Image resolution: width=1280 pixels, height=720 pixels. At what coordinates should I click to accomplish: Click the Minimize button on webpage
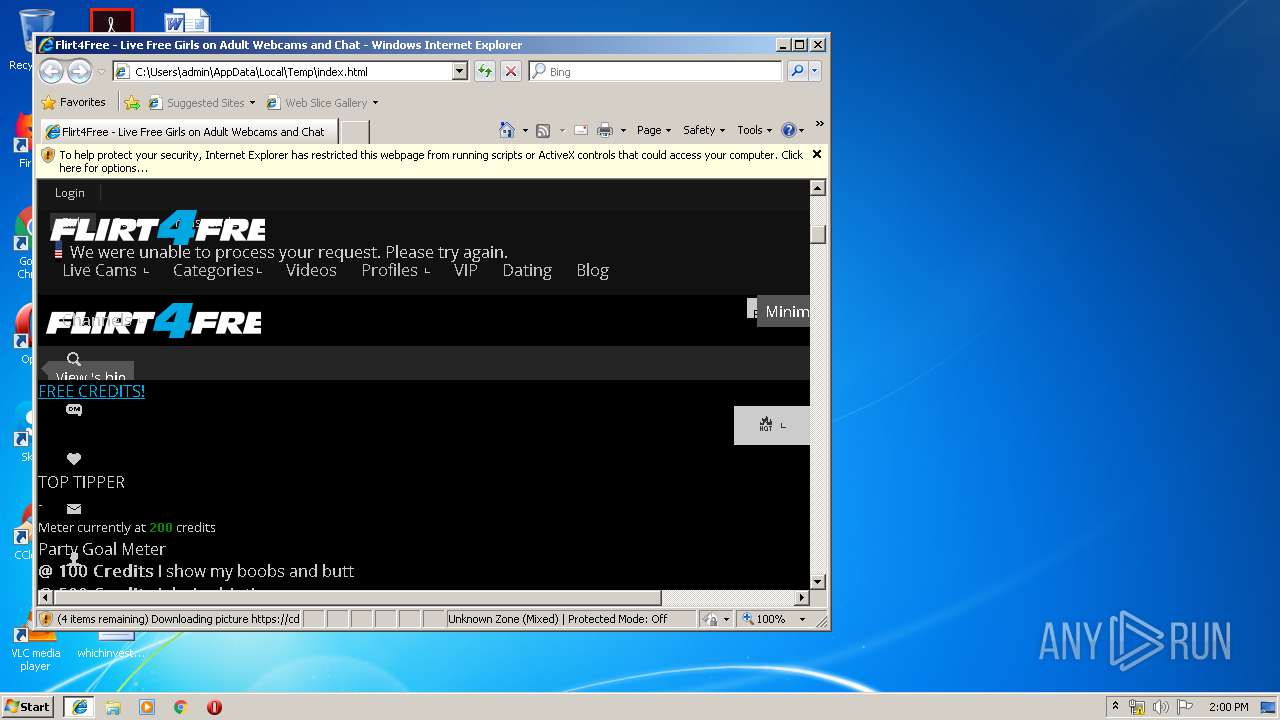coord(783,311)
